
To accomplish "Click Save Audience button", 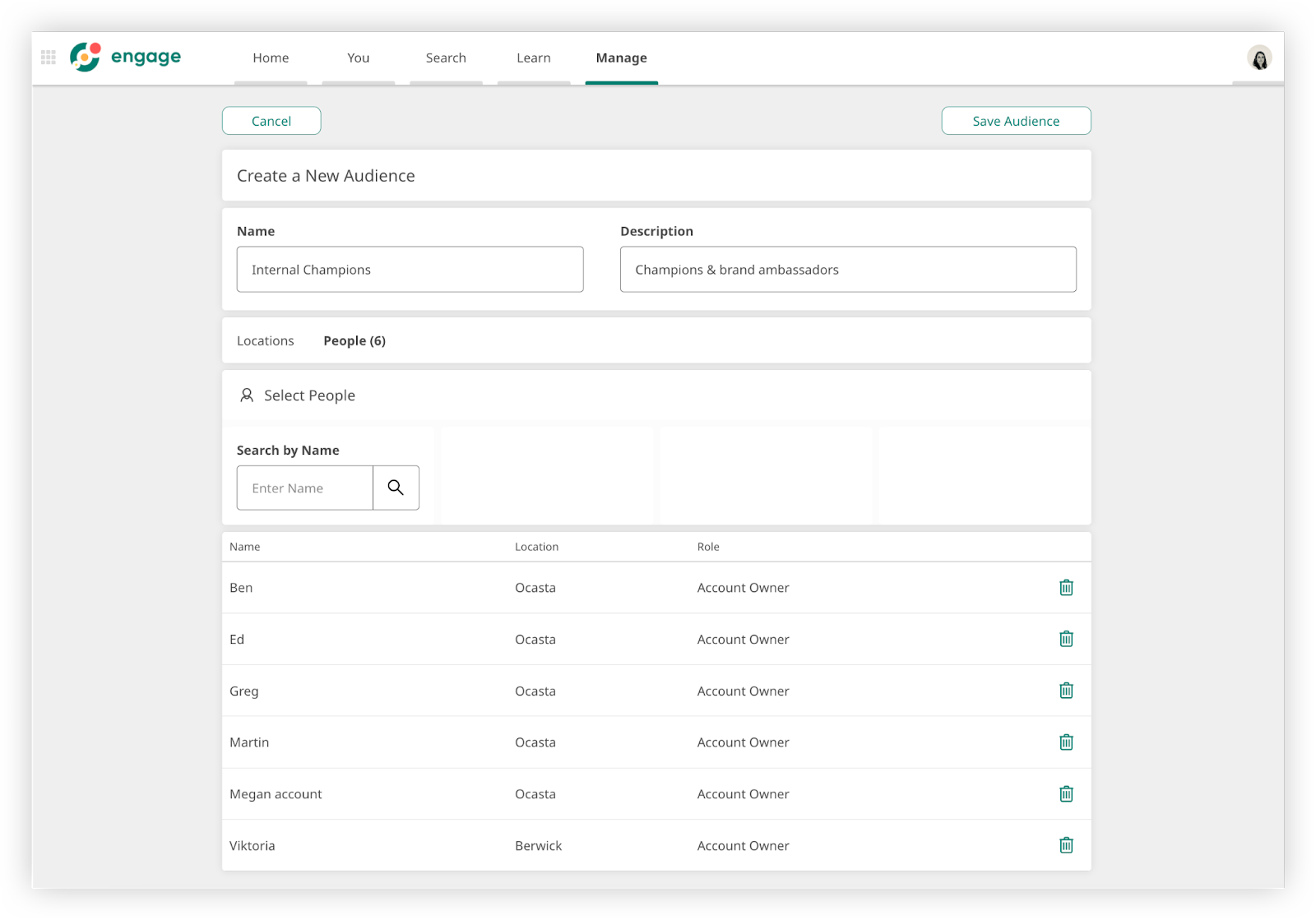I will [1016, 121].
